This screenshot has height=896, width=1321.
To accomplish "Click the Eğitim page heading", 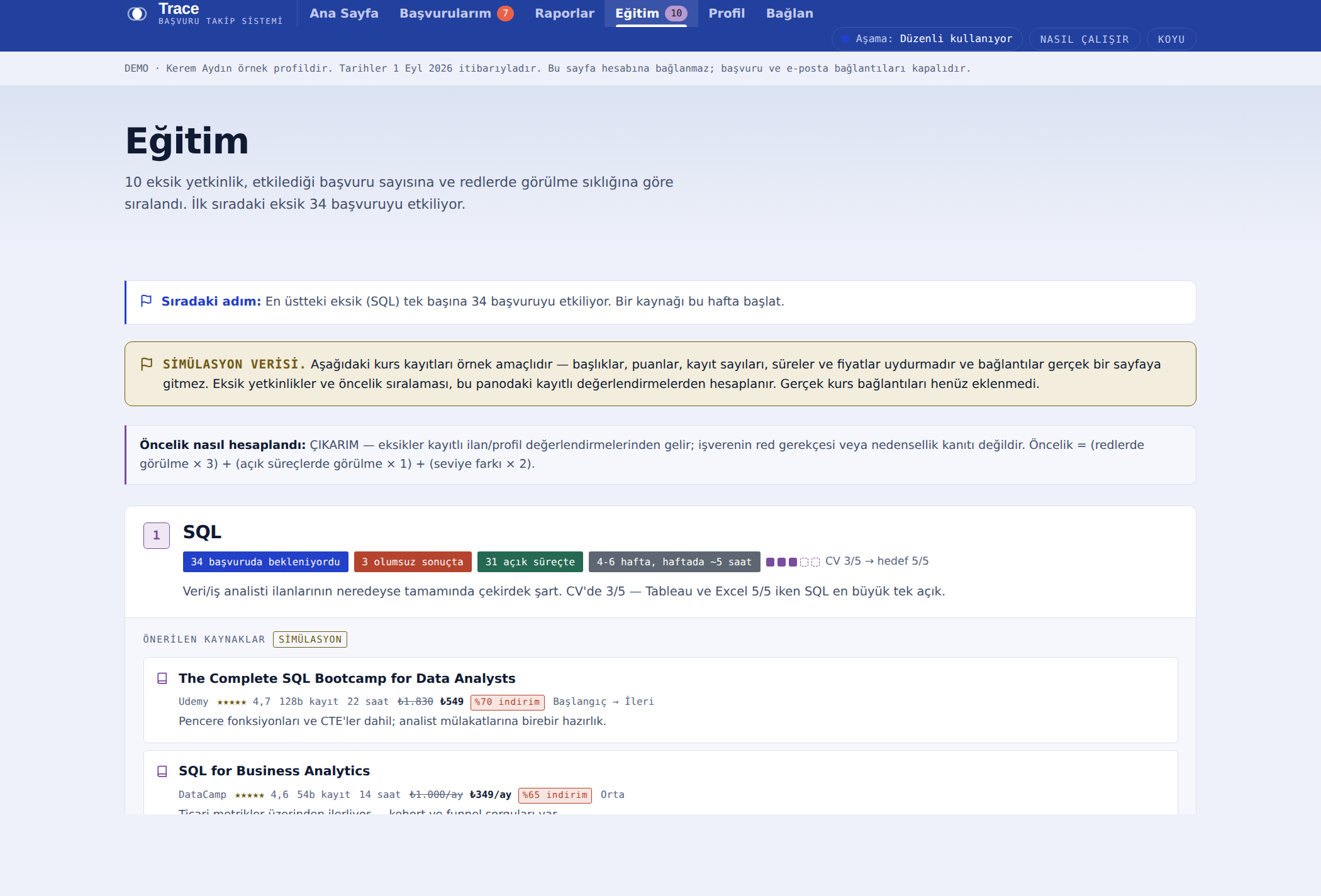I will (187, 141).
